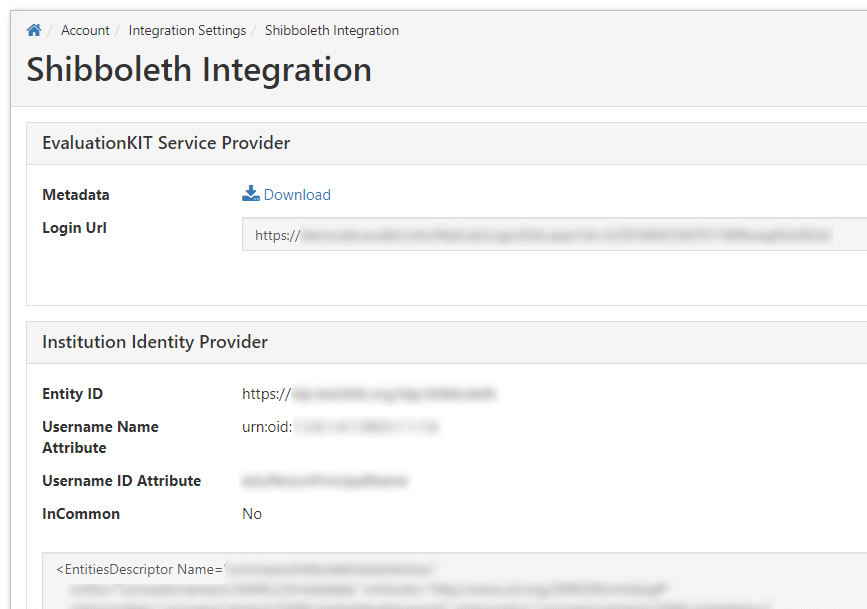Click the metadata download icon
Screen dimensions: 867x609
(250, 194)
